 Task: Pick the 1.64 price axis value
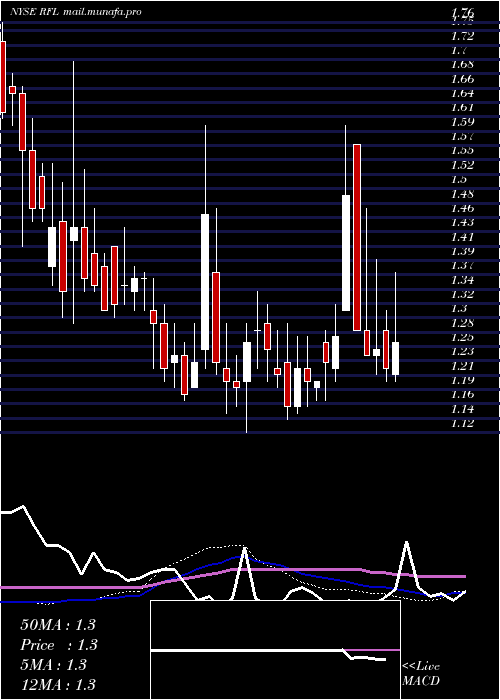462,93
